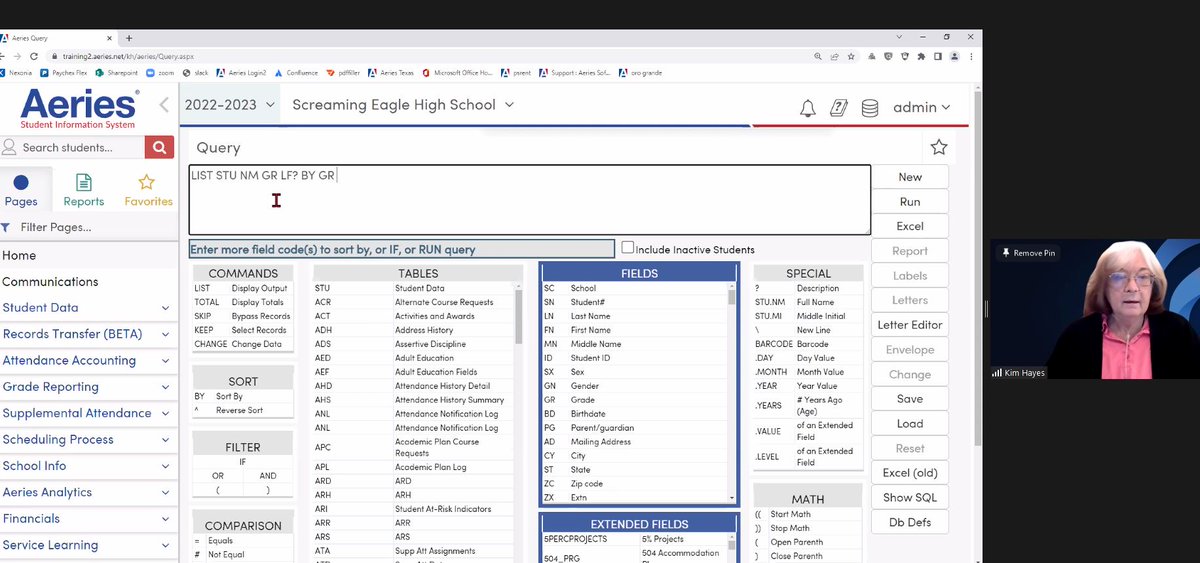Select BD Birthdate field
This screenshot has height=563, width=1200.
coord(635,414)
